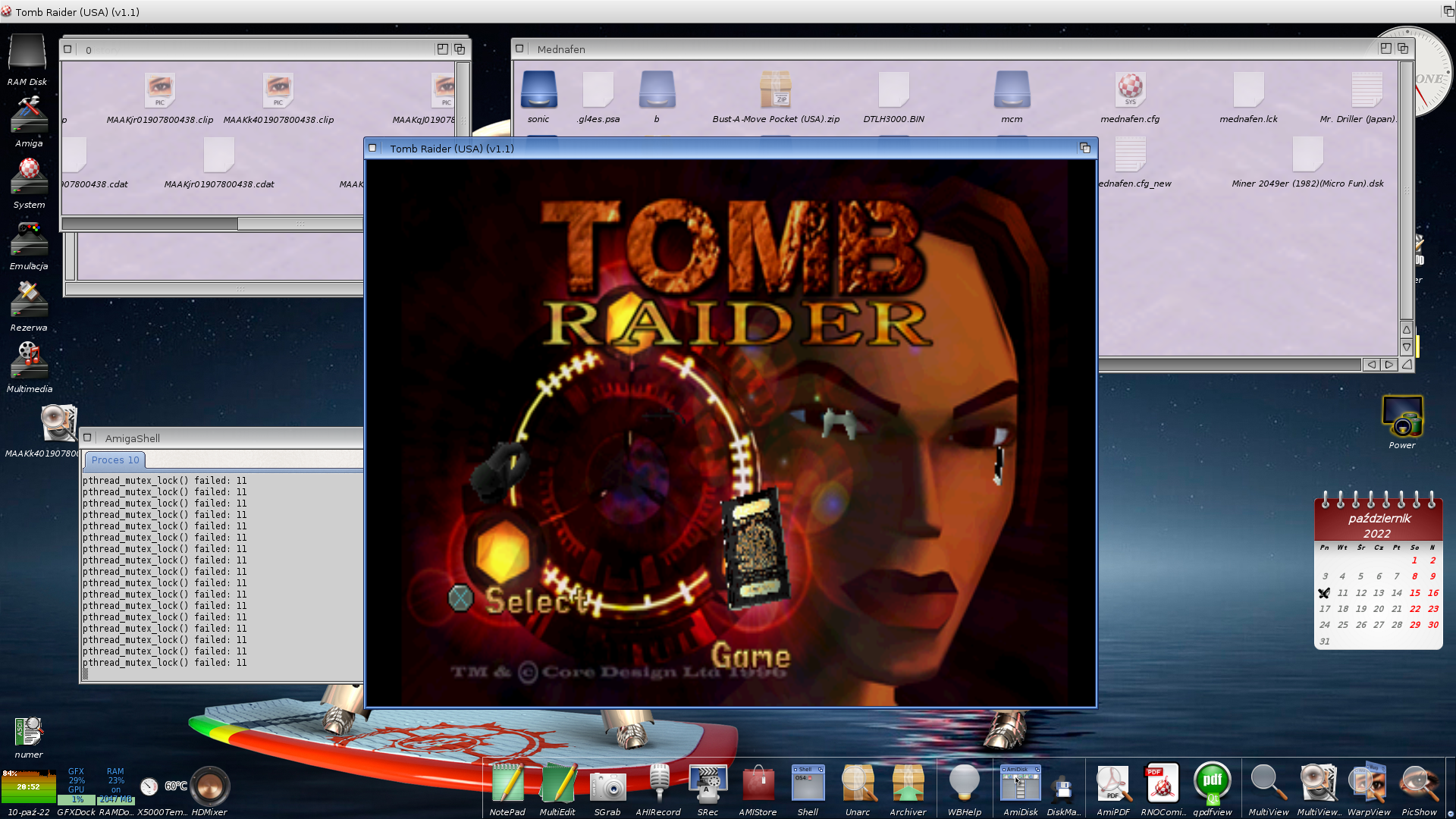Open the Amiga drive icon
The height and width of the screenshot is (819, 1456).
[29, 121]
